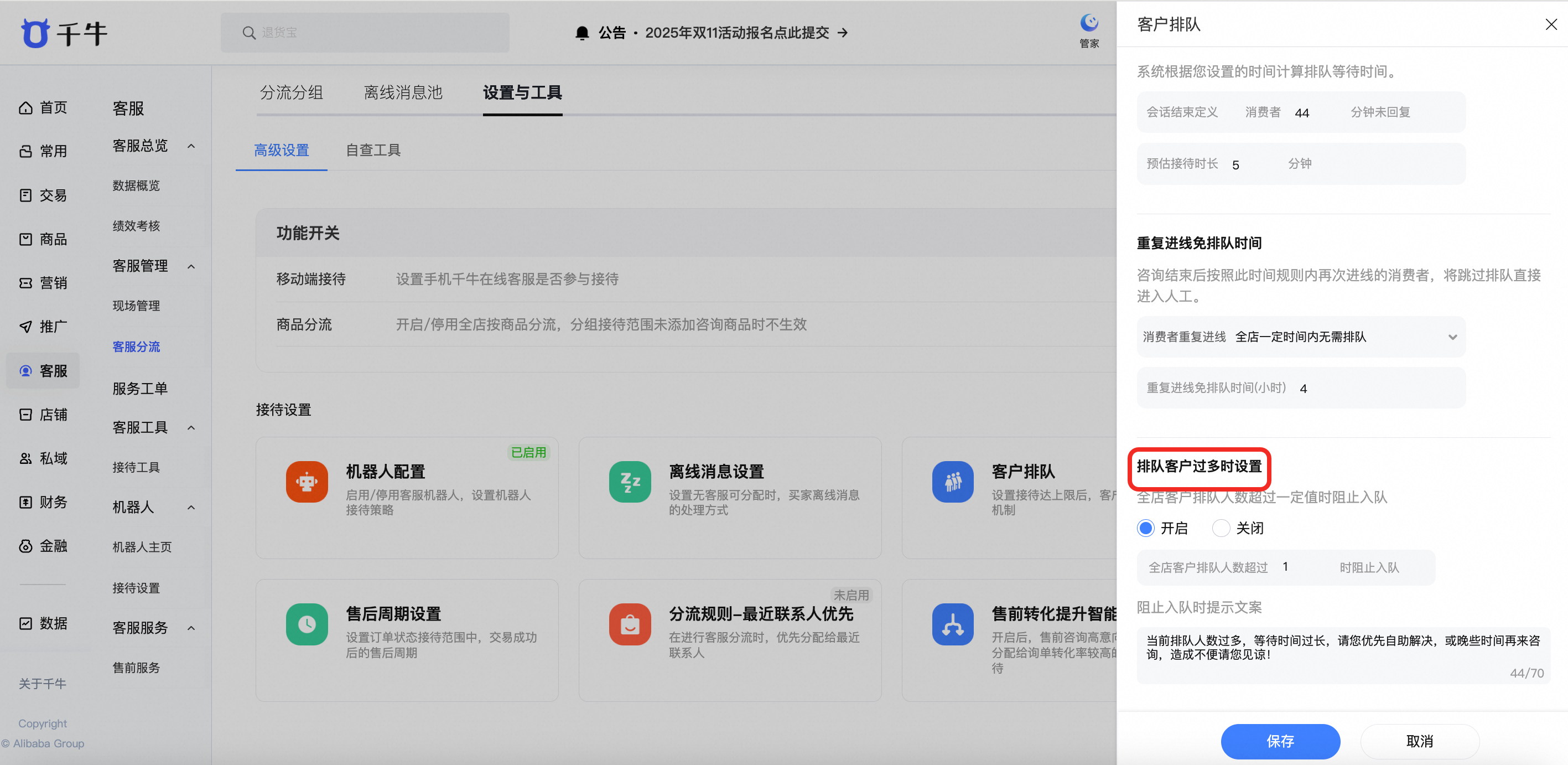This screenshot has height=765, width=1568.
Task: Click the 商品 sidebar icon
Action: pos(25,239)
